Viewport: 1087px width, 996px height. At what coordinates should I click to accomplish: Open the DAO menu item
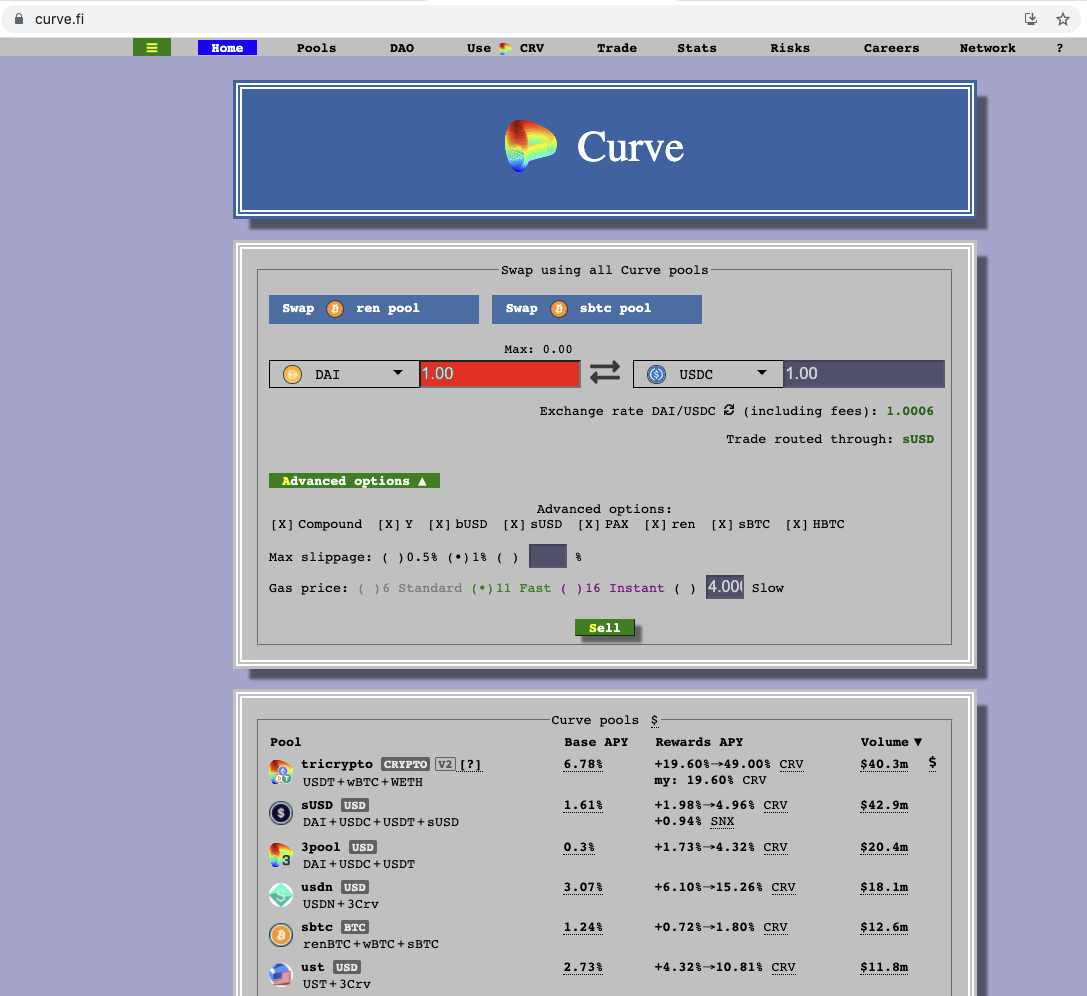pos(401,47)
